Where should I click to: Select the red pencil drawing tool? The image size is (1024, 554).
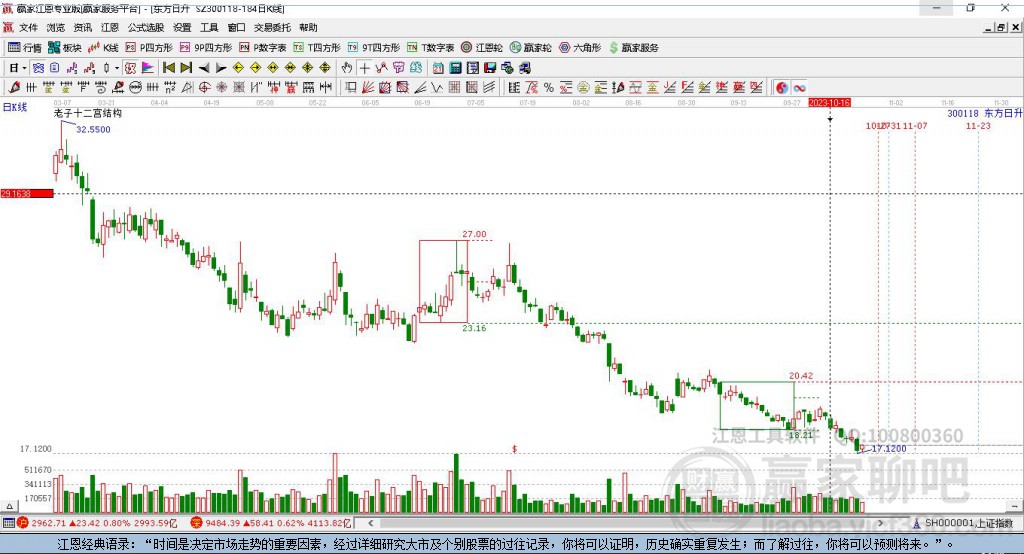pos(14,88)
